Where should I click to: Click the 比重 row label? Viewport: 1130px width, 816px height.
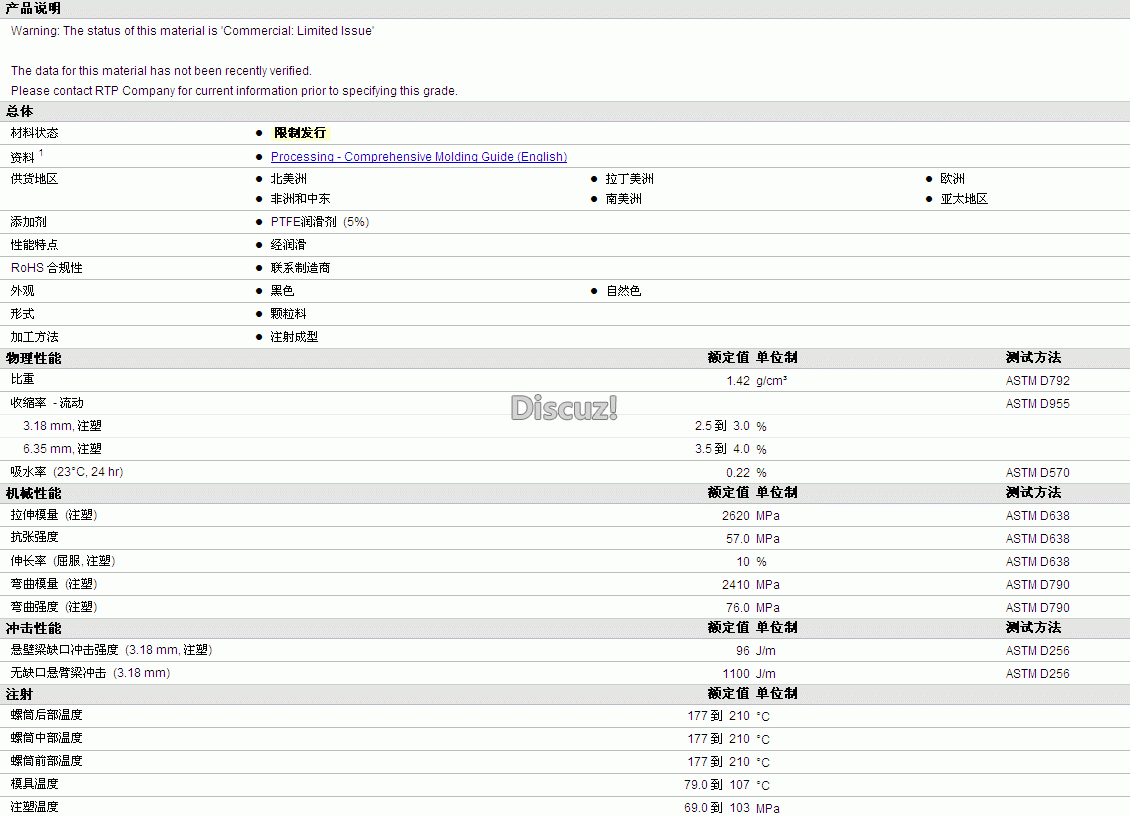[x=22, y=379]
